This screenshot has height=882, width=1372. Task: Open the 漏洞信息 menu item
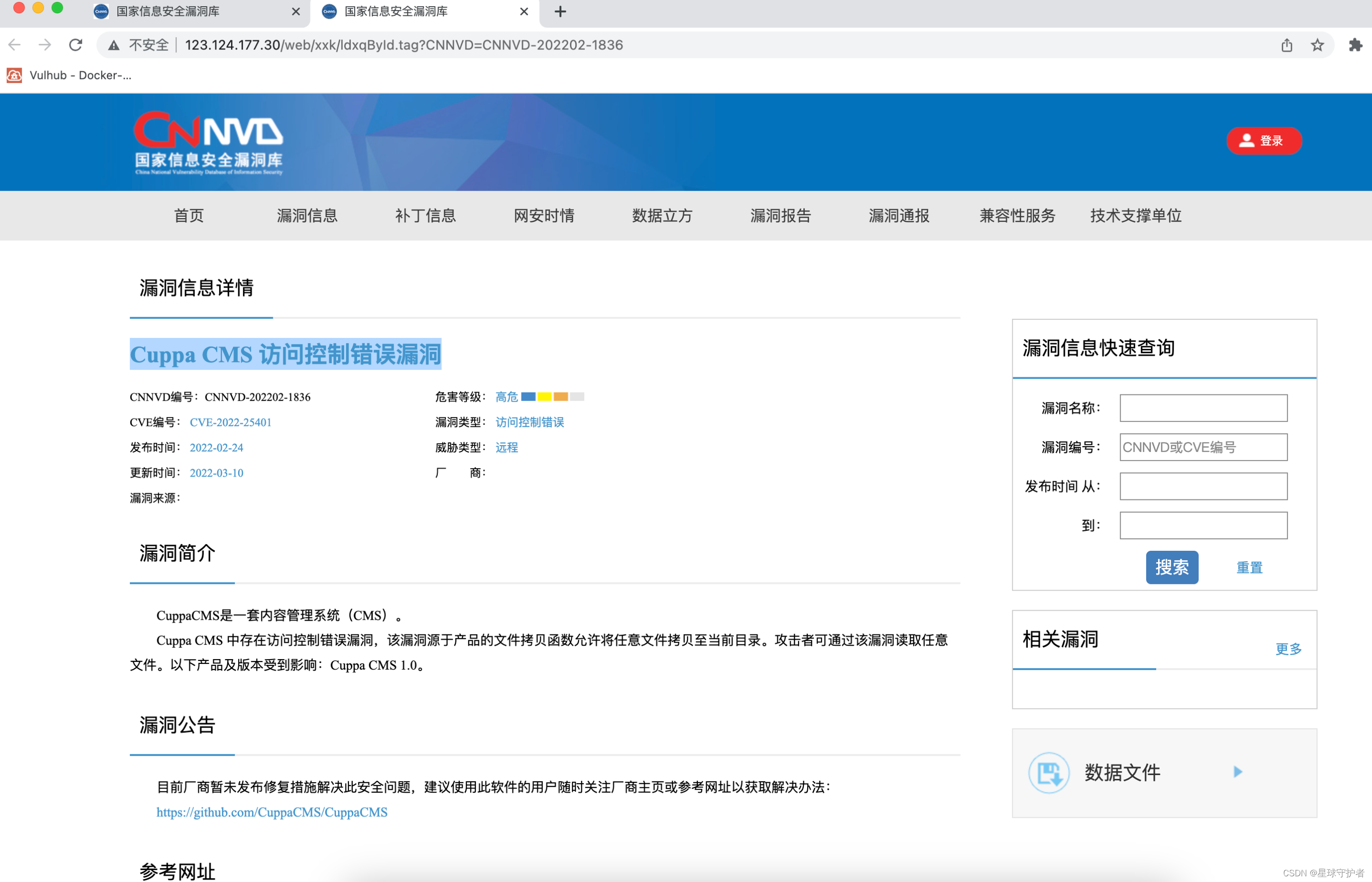307,216
